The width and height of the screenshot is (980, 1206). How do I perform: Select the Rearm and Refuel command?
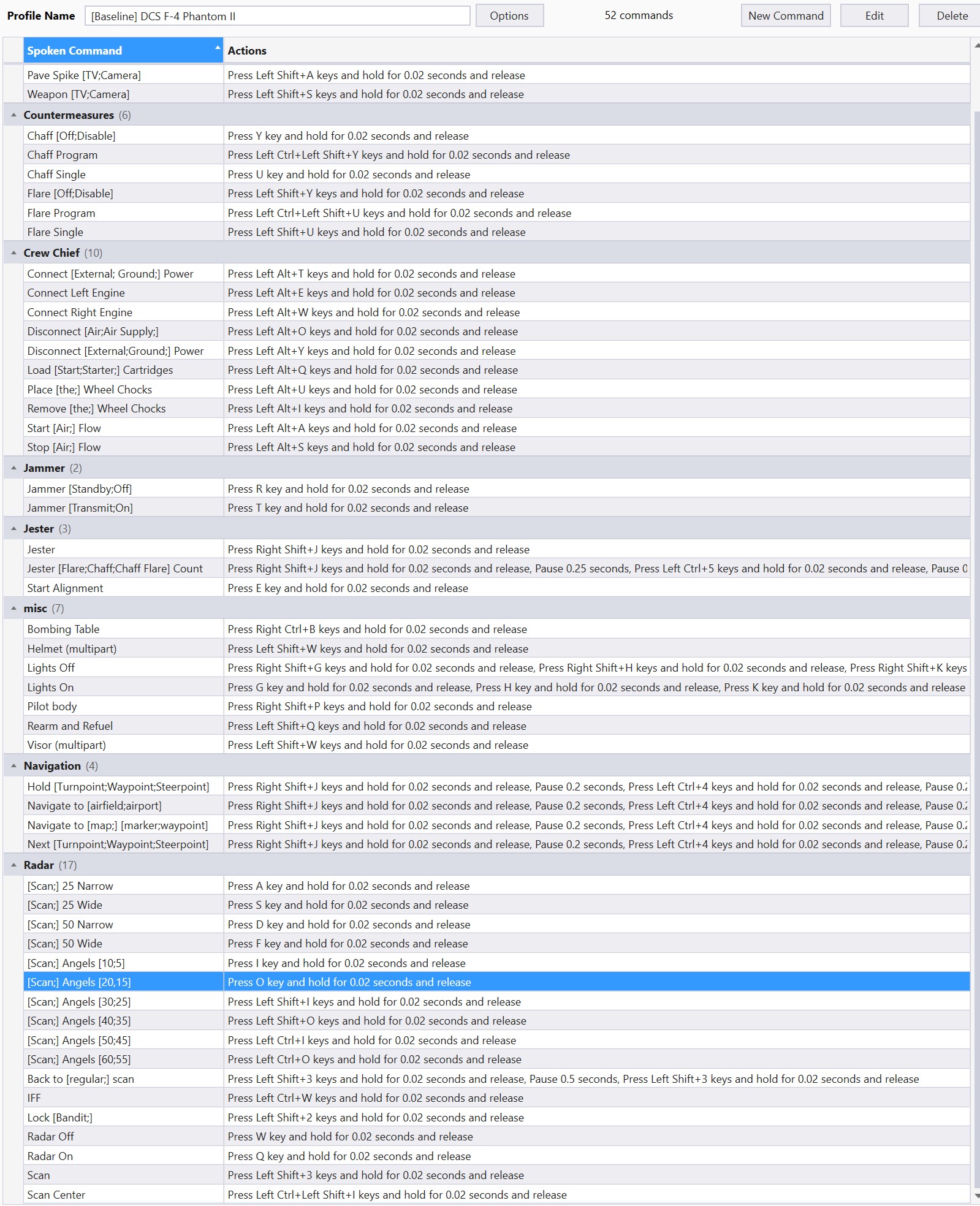pos(70,726)
